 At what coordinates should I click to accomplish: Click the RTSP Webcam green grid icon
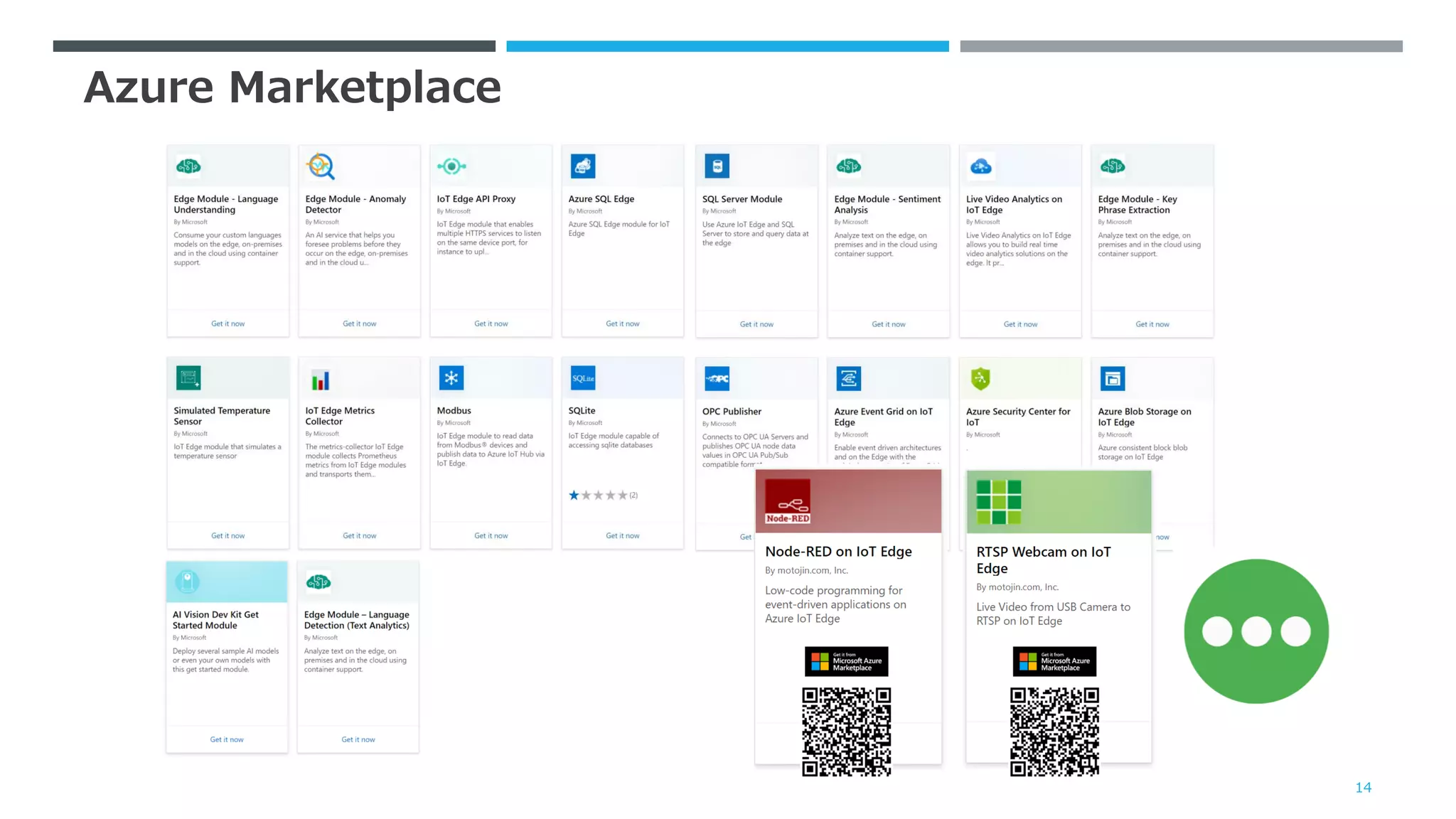[x=999, y=502]
